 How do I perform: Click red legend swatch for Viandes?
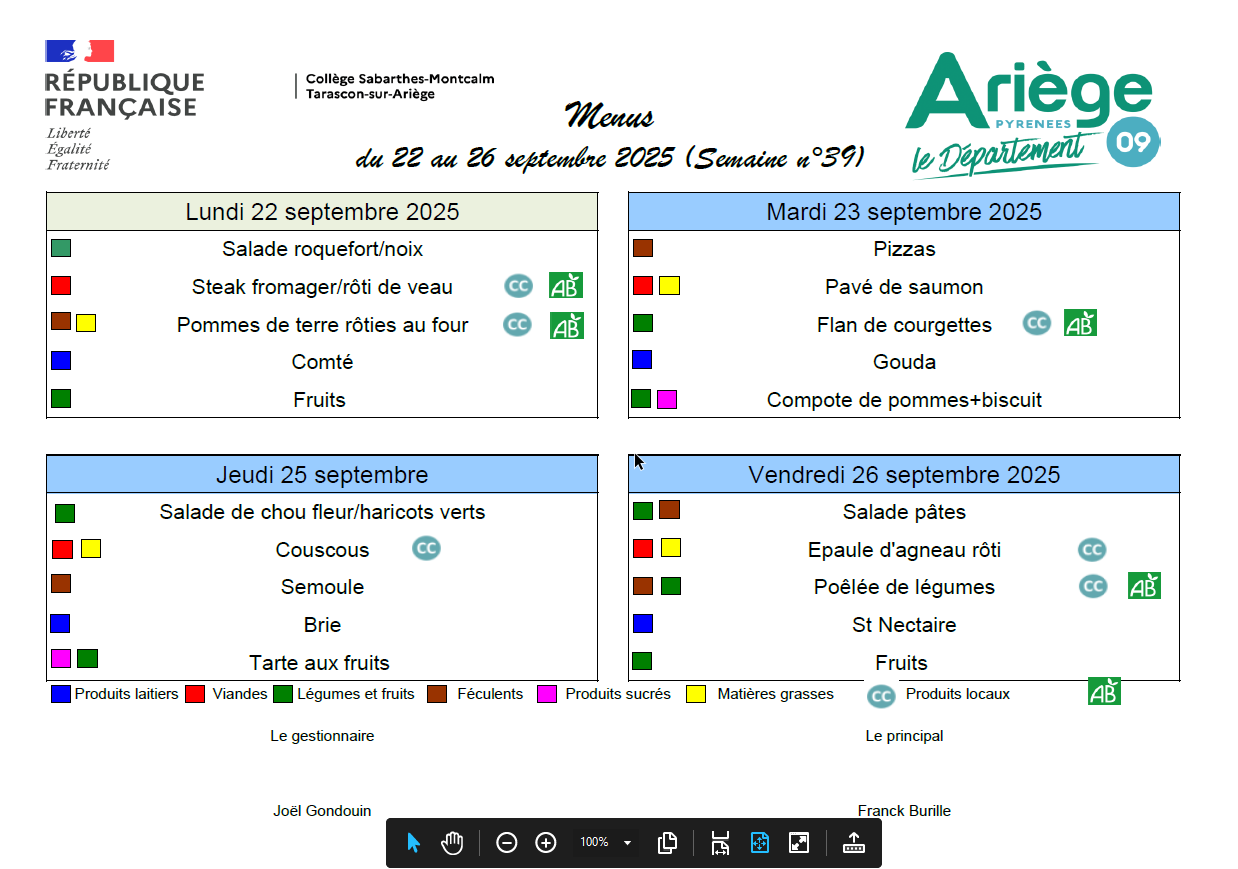tap(196, 694)
